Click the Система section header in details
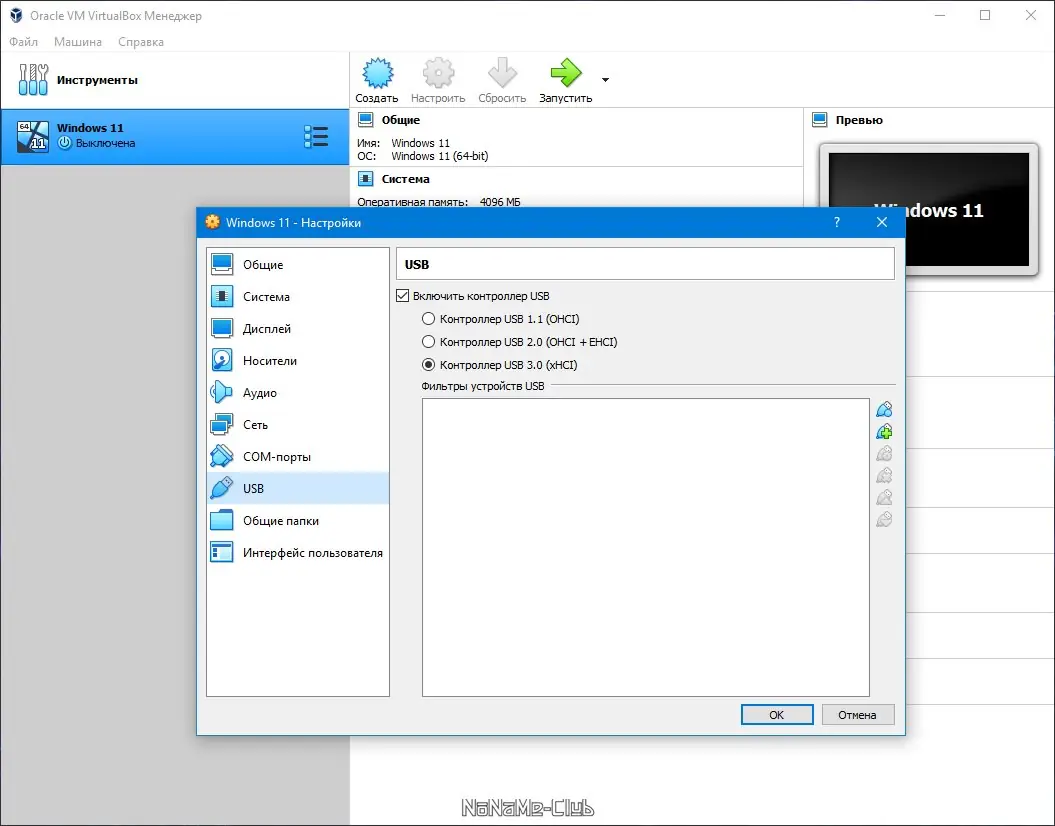Viewport: 1055px width, 826px height. 405,179
